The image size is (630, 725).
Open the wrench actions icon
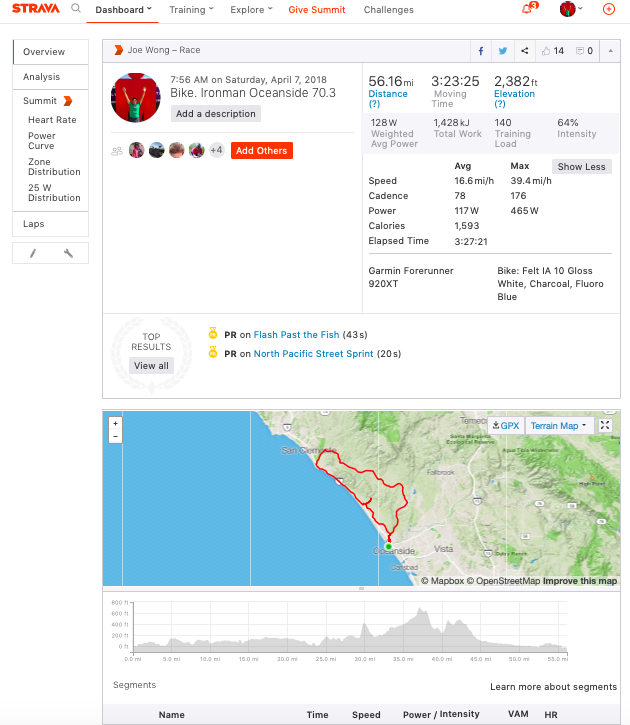[x=68, y=253]
